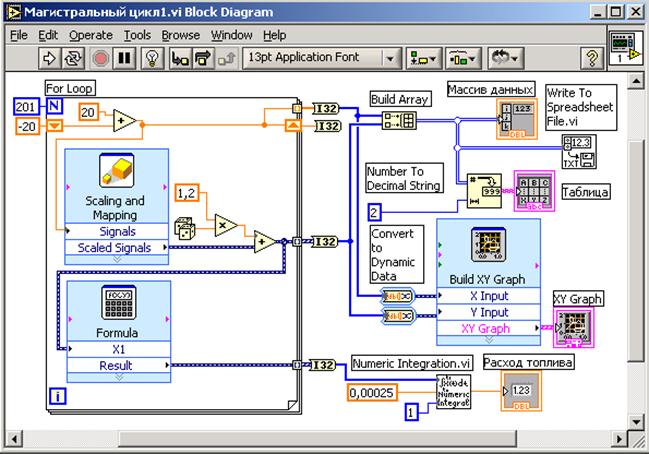
Task: Select the Multiply function node
Action: (226, 225)
